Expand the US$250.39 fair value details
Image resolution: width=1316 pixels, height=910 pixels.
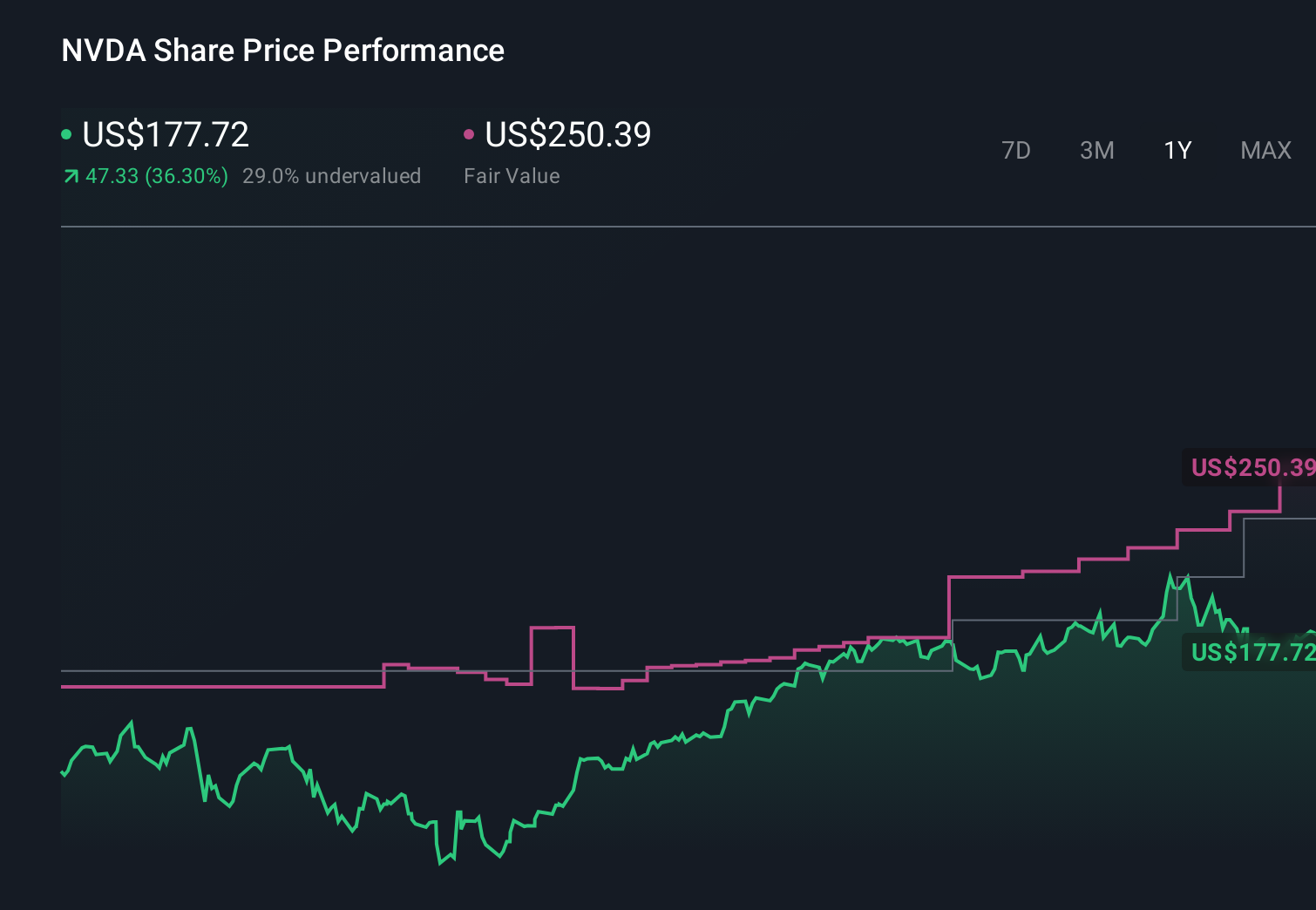[566, 134]
